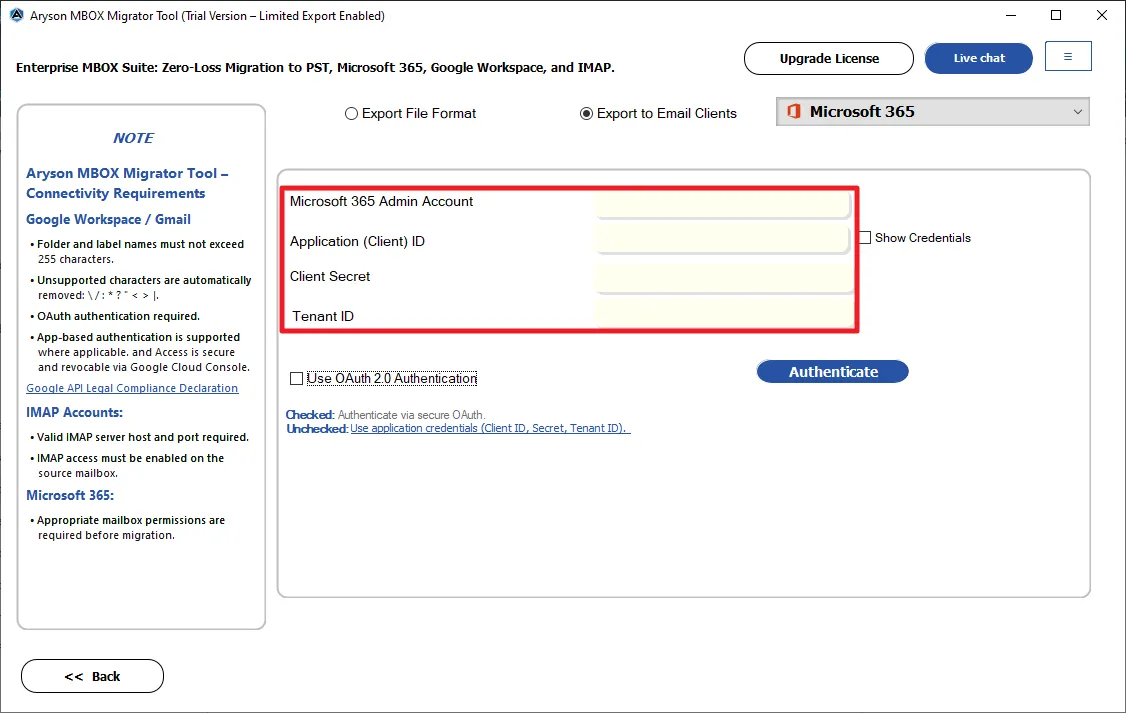Click 'Checked: Authenticate via secure OAuth.' text
This screenshot has width=1126, height=713.
[386, 414]
